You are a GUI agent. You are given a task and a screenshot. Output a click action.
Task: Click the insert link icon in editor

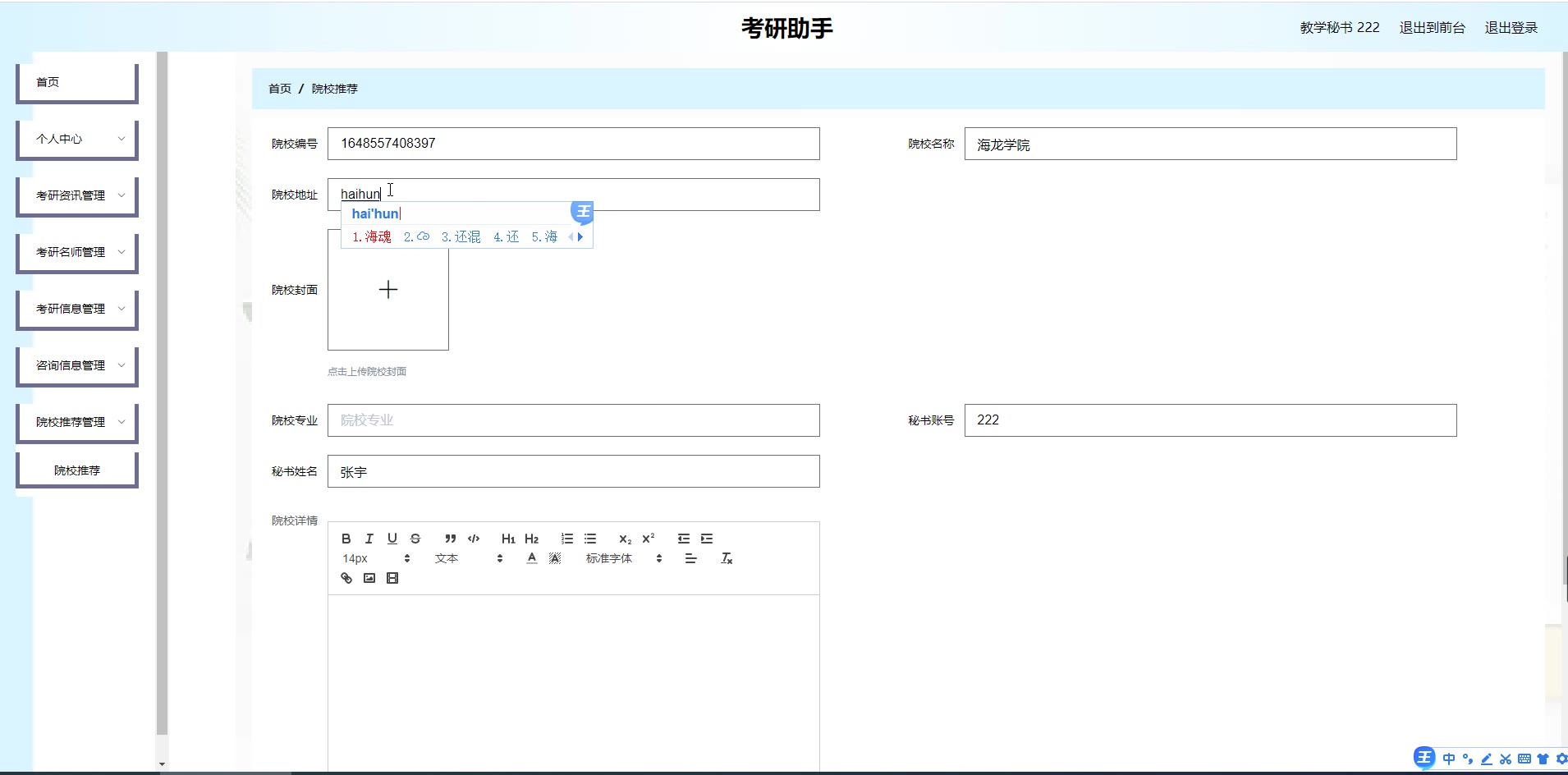point(346,578)
